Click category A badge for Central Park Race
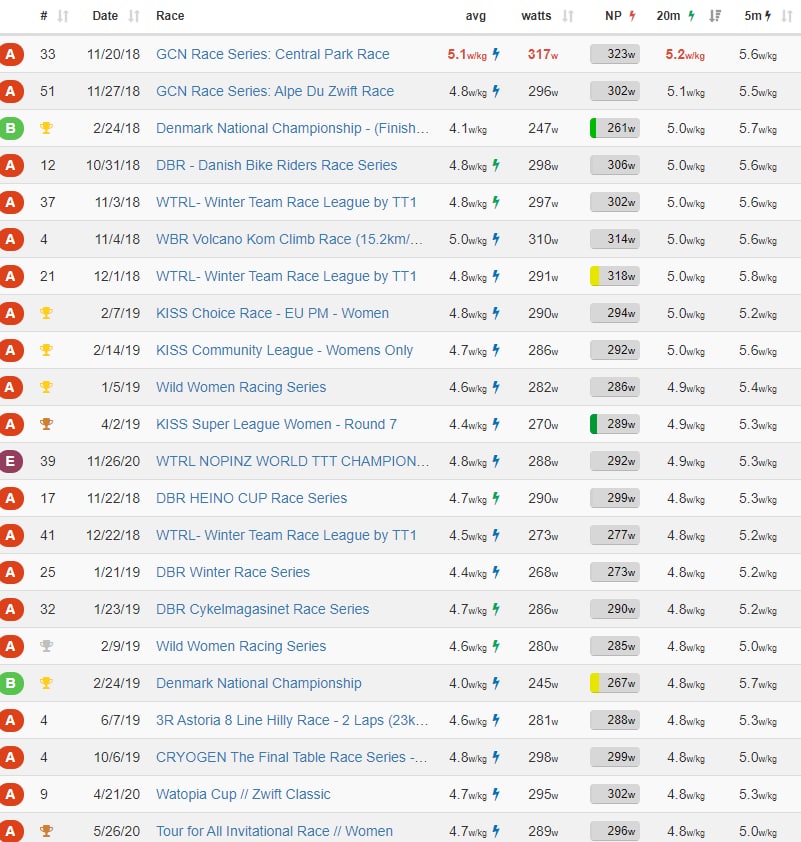The image size is (801, 842). [11, 54]
